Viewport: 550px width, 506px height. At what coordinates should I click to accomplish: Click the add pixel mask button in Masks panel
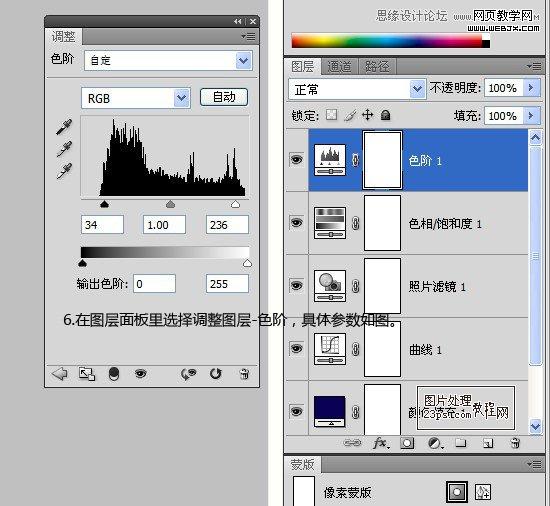[457, 492]
